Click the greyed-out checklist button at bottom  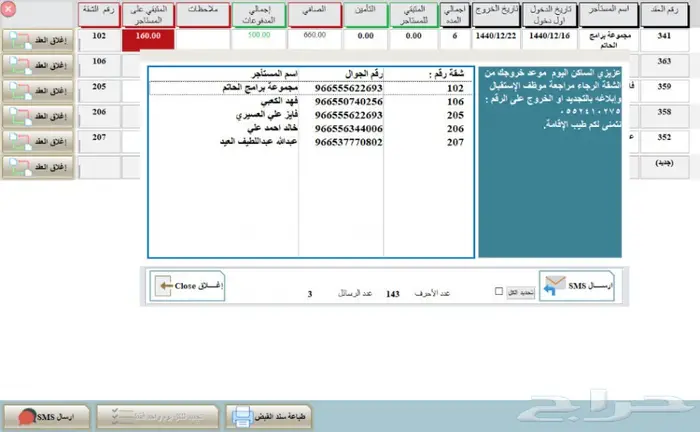pyautogui.click(x=157, y=417)
